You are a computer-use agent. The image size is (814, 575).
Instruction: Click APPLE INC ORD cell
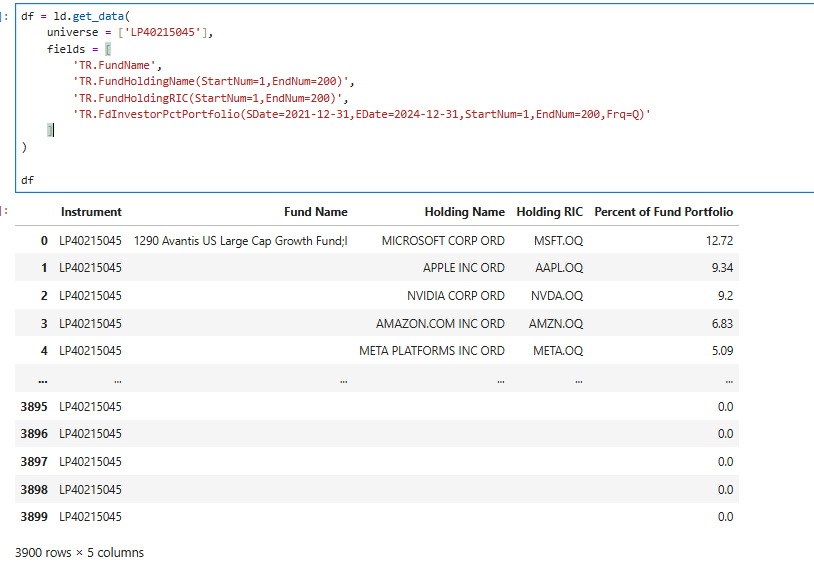point(464,268)
